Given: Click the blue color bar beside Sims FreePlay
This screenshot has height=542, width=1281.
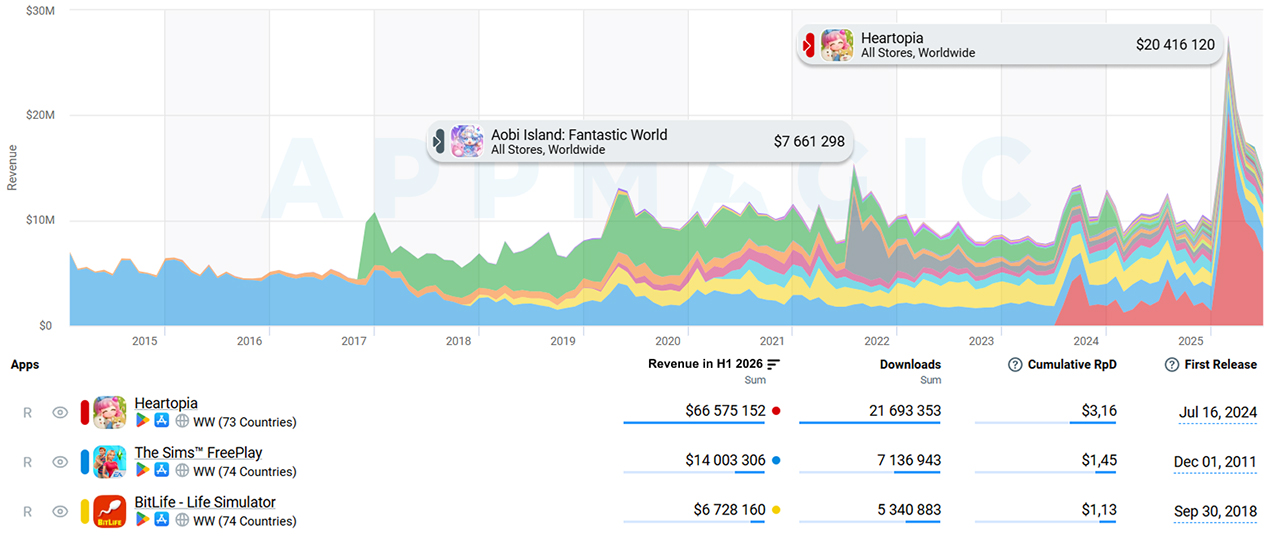Looking at the screenshot, I should [84, 462].
